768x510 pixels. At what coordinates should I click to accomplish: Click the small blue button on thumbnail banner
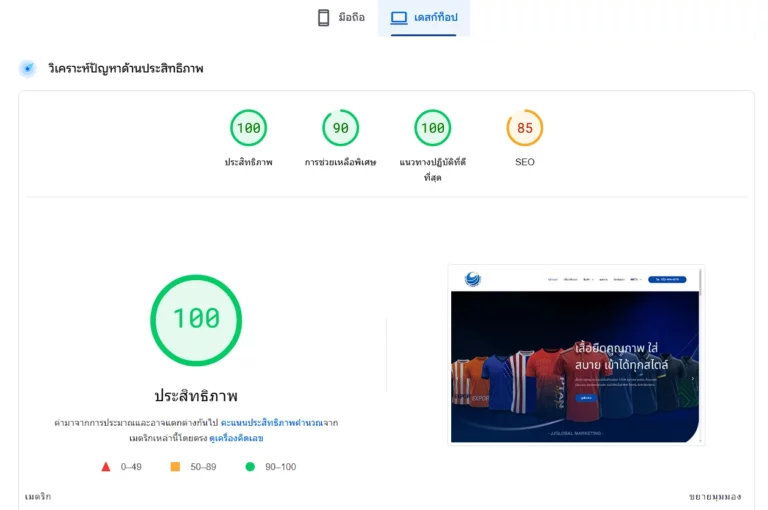click(x=586, y=398)
